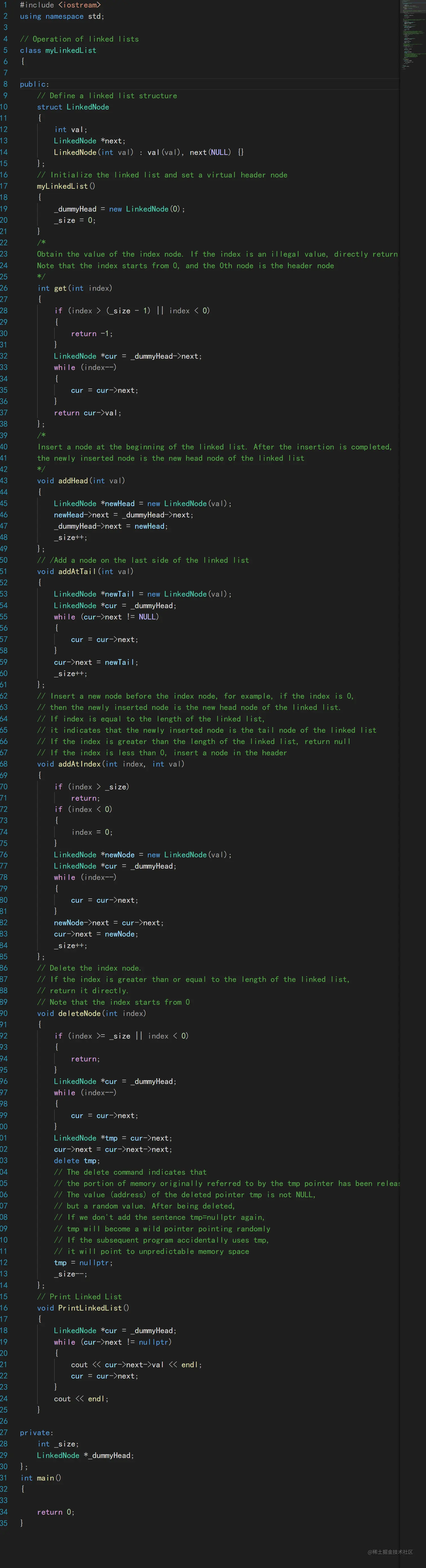
Task: Click the 'myLinkedList()' constructor line
Action: pos(66,186)
